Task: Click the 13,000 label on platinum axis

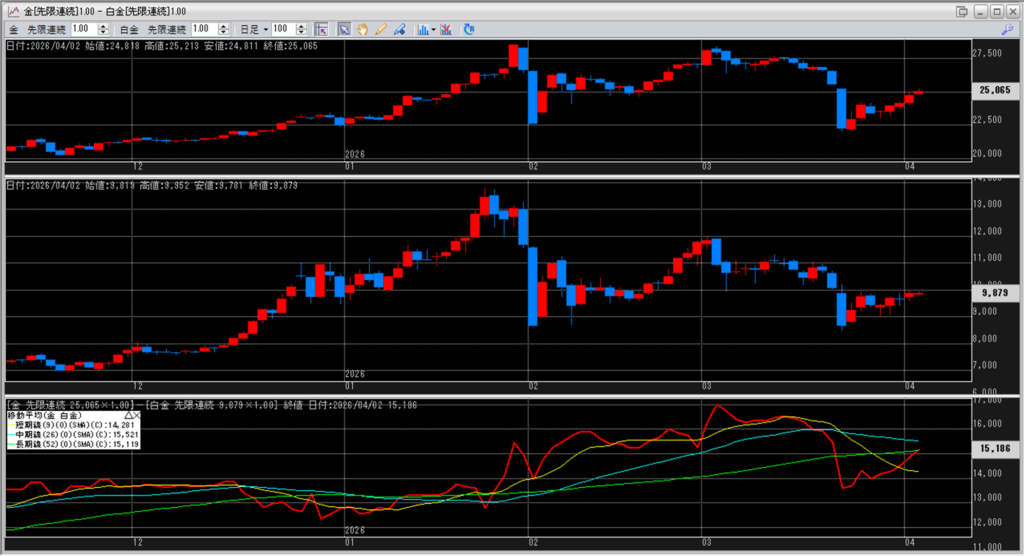Action: coord(987,204)
